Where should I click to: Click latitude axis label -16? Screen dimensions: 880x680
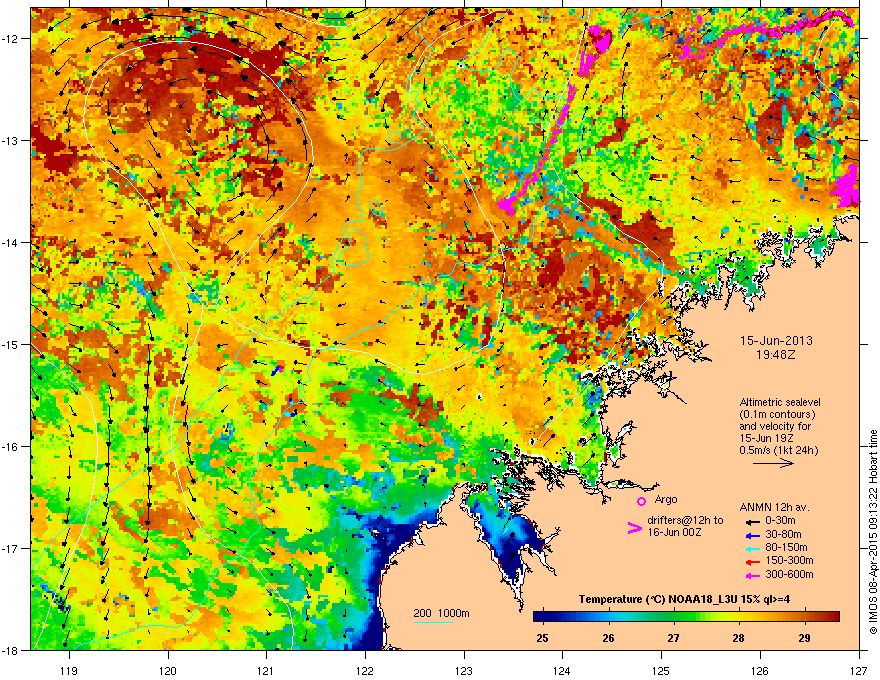(11, 447)
